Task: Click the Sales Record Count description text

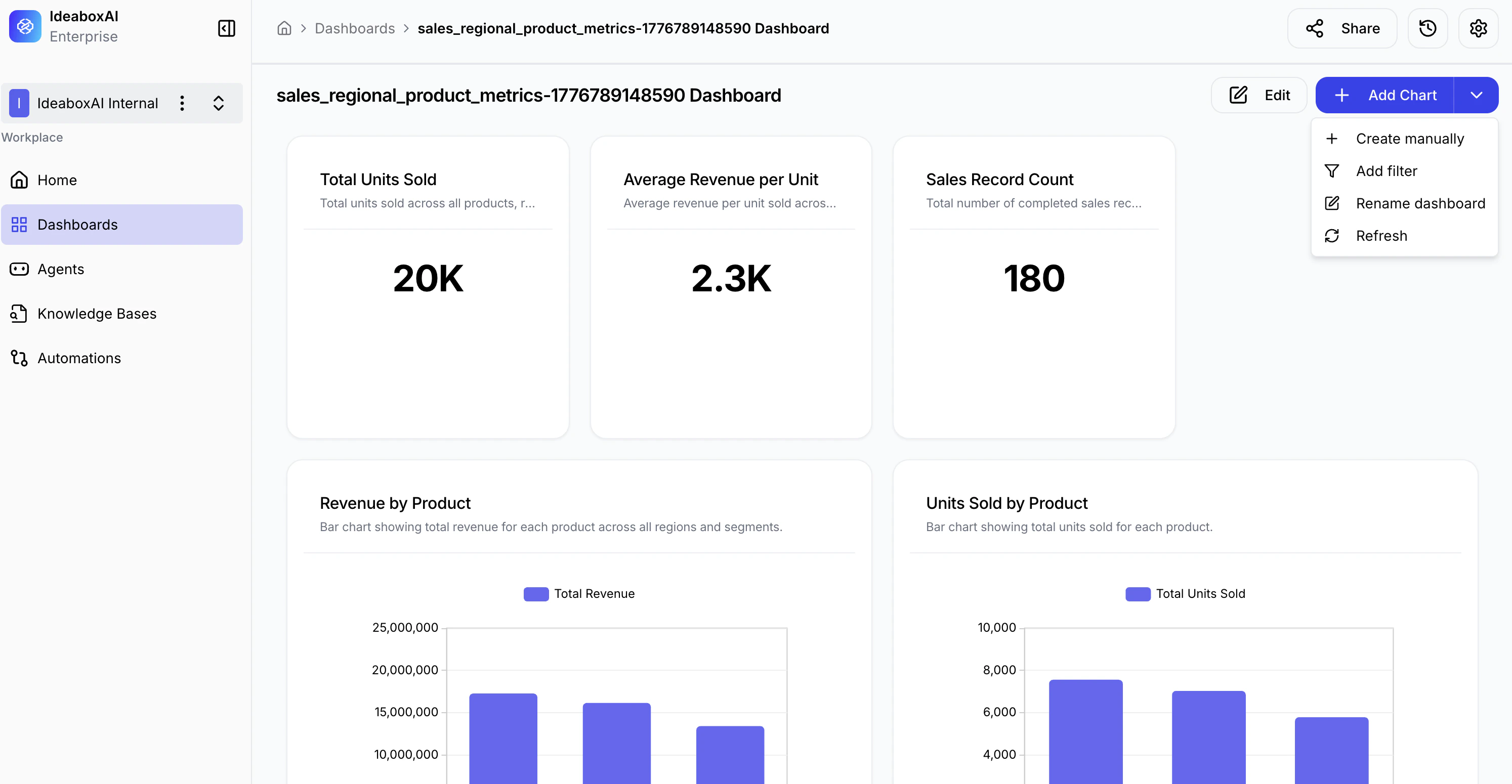Action: [1034, 203]
